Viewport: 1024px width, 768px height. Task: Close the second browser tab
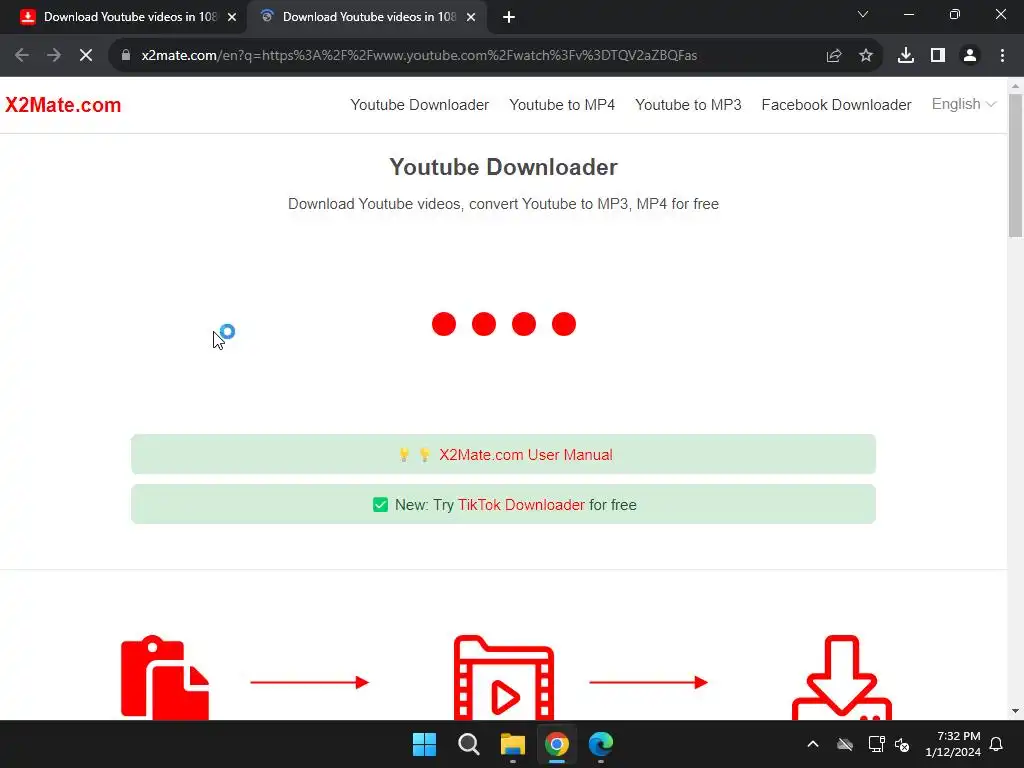[x=471, y=18]
